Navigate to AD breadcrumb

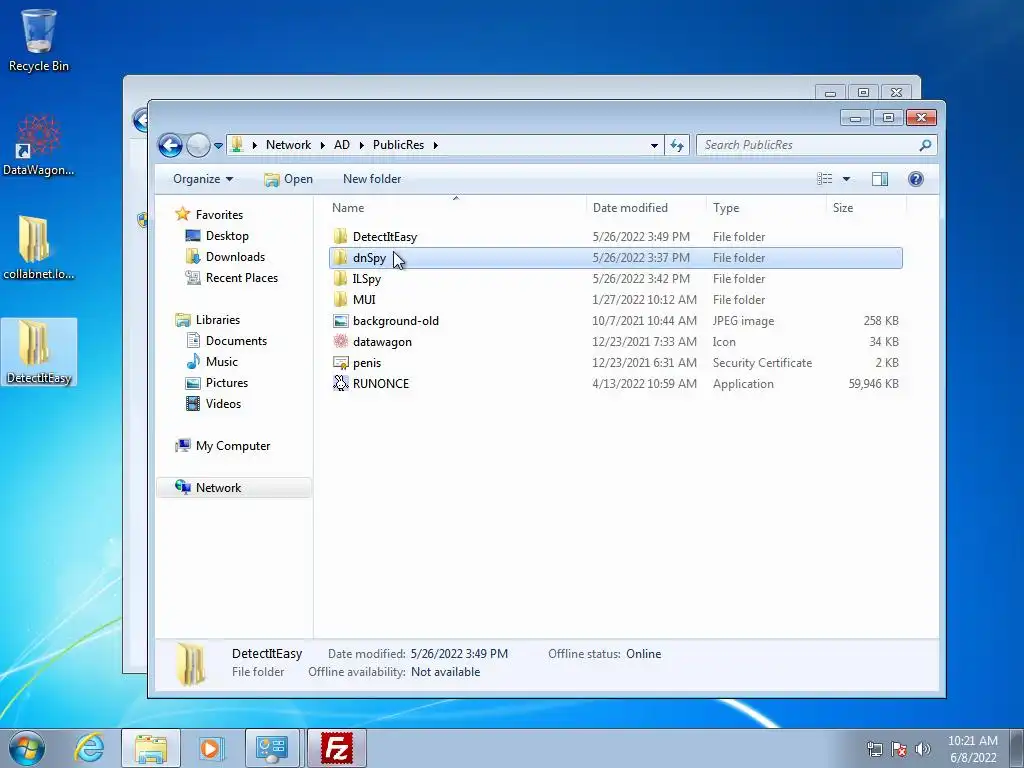click(342, 145)
